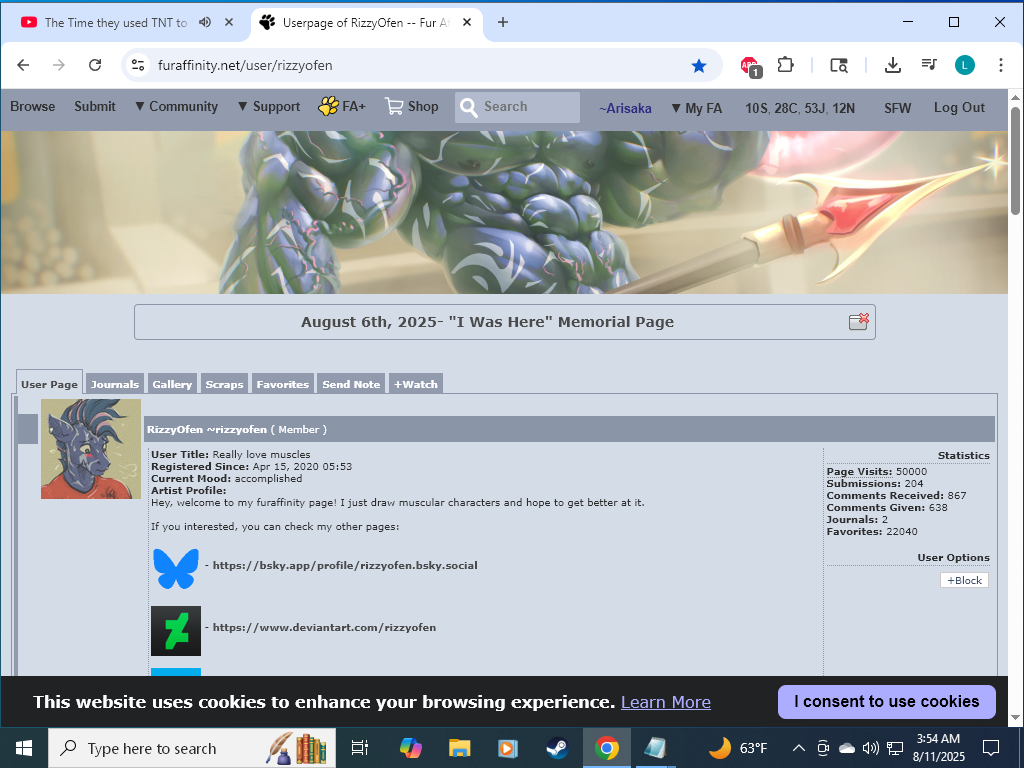The image size is (1024, 768).
Task: Show hidden system tray icons
Action: click(x=798, y=748)
